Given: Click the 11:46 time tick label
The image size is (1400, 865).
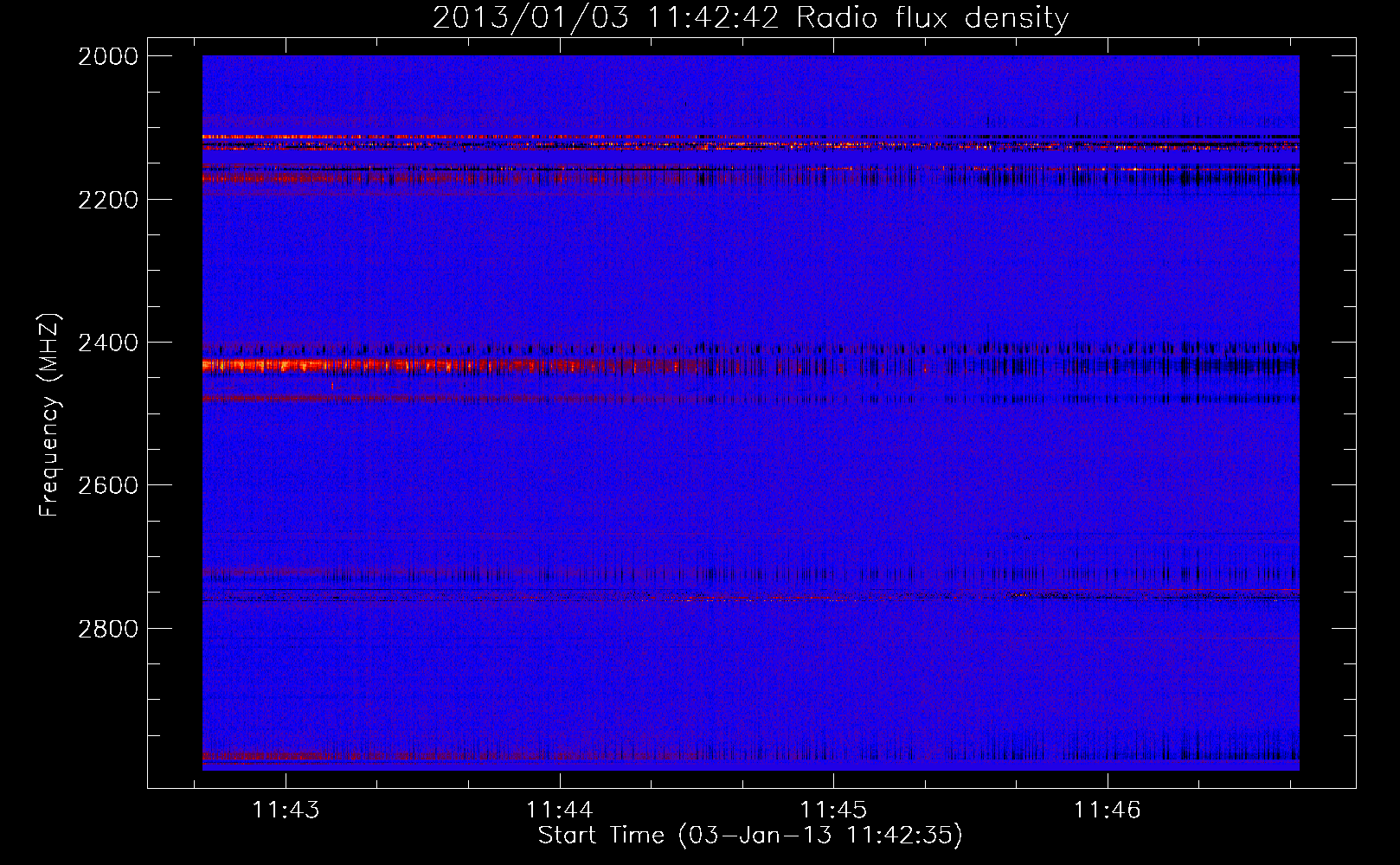Looking at the screenshot, I should (1108, 810).
